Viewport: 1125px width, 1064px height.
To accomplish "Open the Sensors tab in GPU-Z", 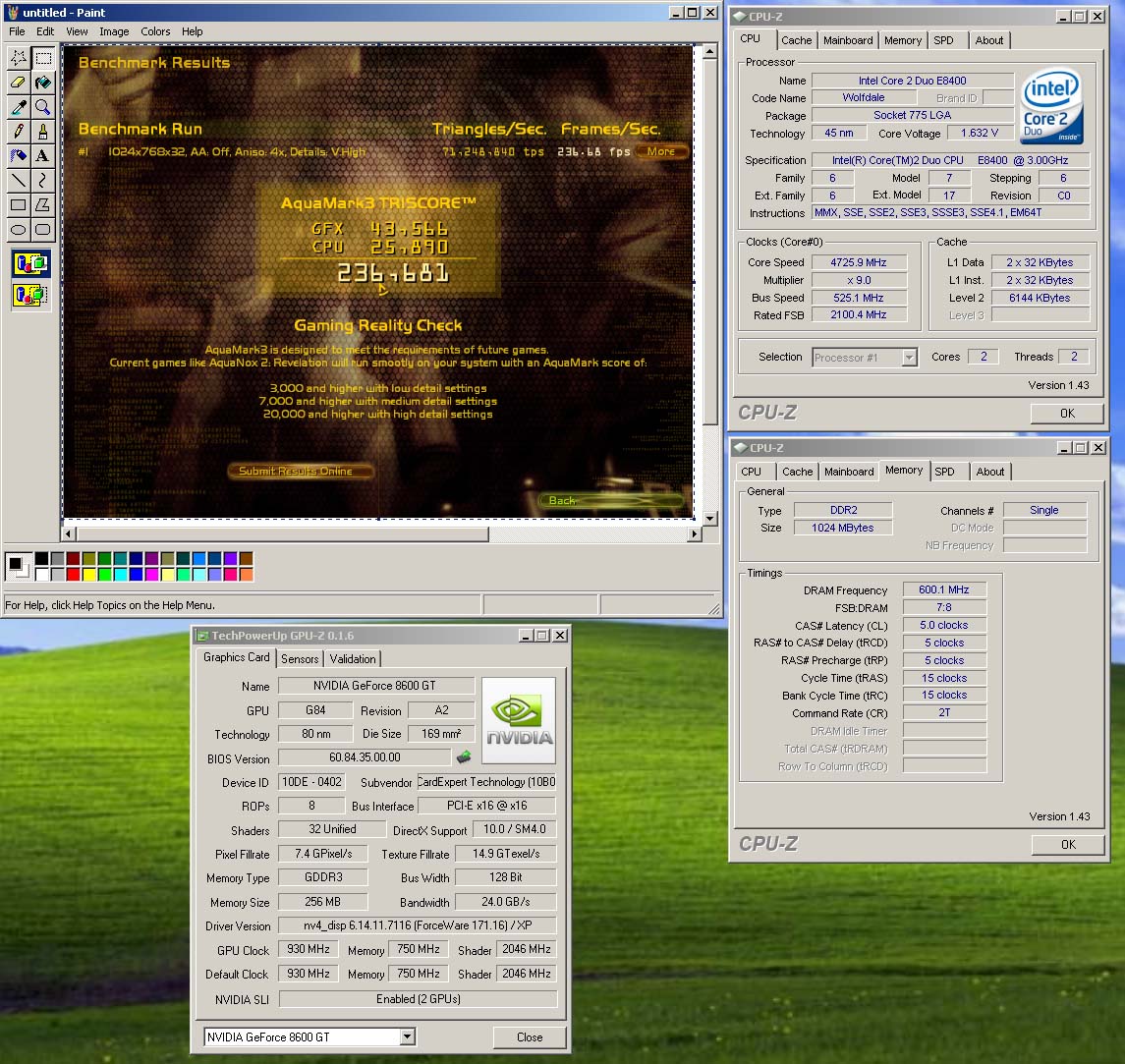I will pyautogui.click(x=300, y=658).
